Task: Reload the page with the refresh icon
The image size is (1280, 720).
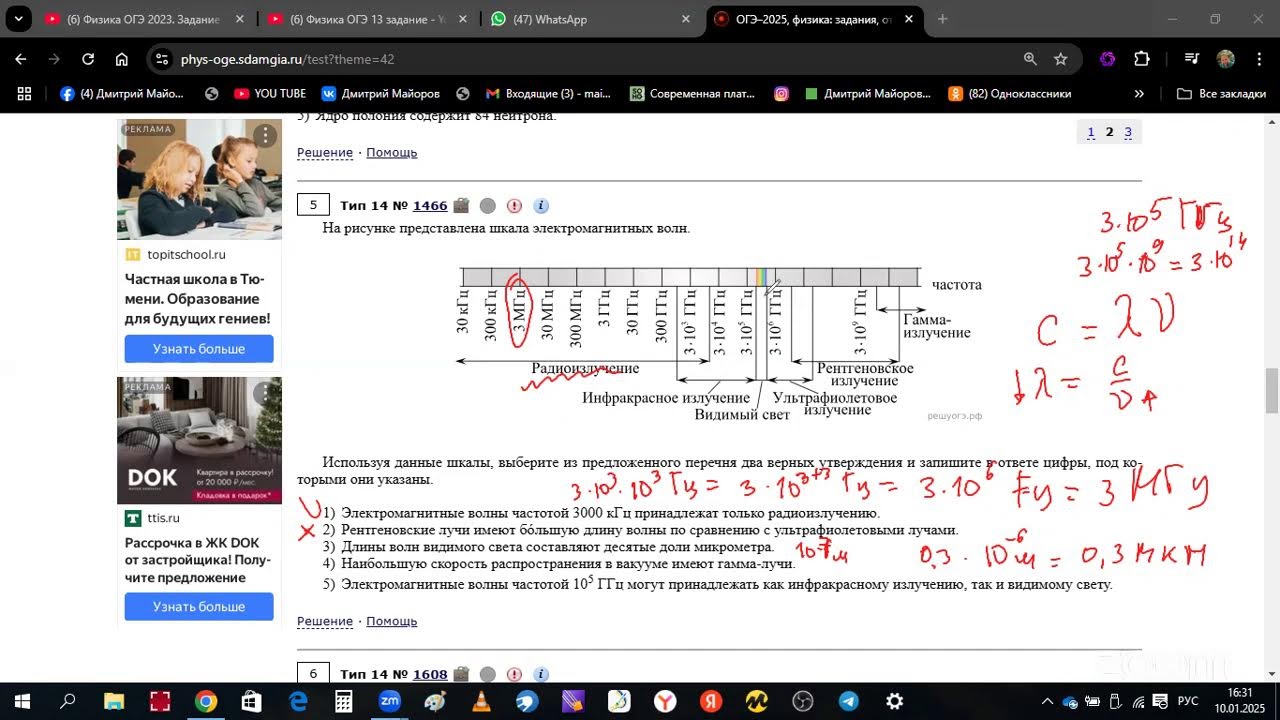Action: pos(88,59)
